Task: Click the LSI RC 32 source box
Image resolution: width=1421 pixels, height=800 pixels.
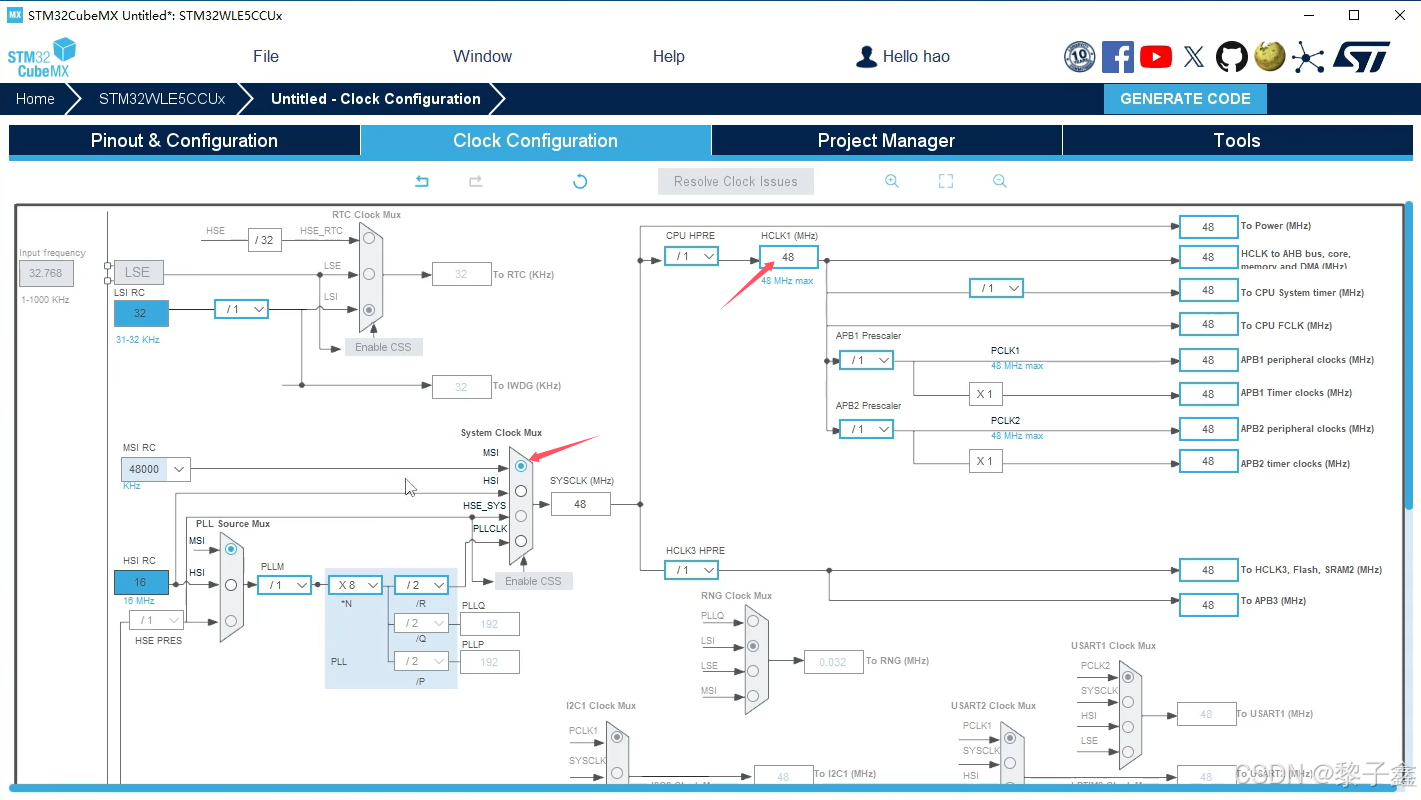Action: coord(141,313)
